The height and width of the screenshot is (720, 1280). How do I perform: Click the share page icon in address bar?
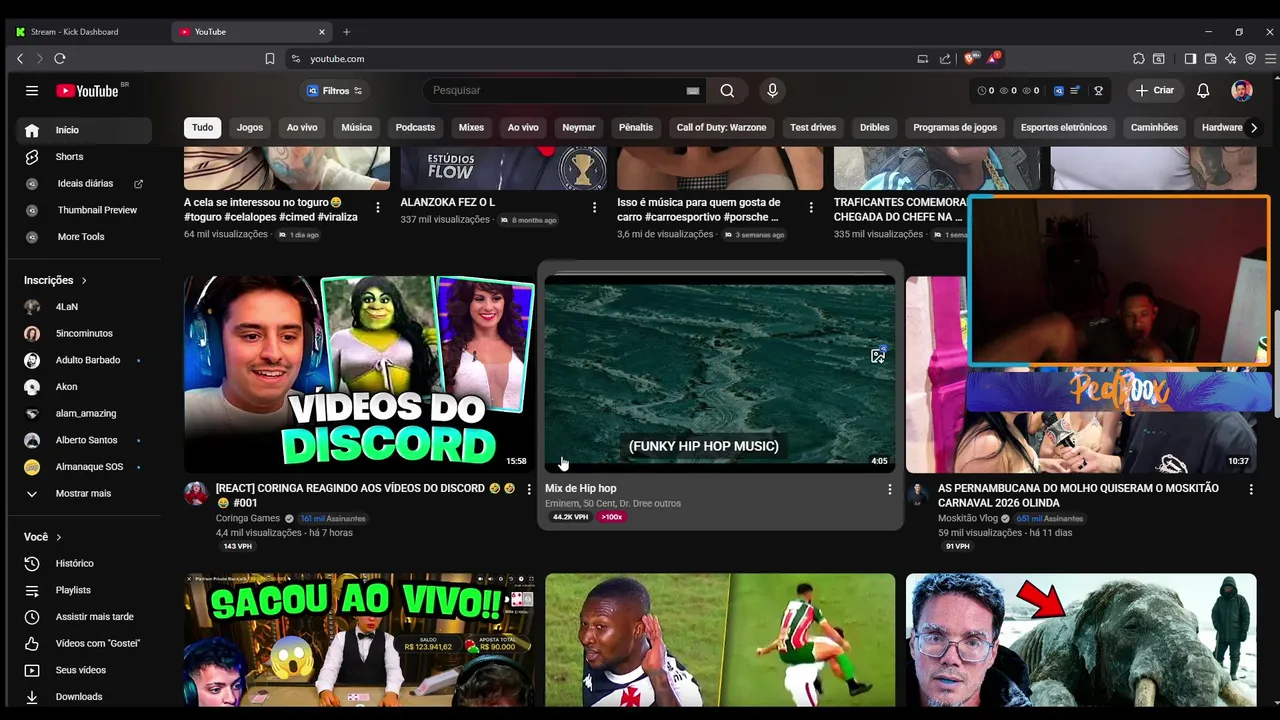945,59
